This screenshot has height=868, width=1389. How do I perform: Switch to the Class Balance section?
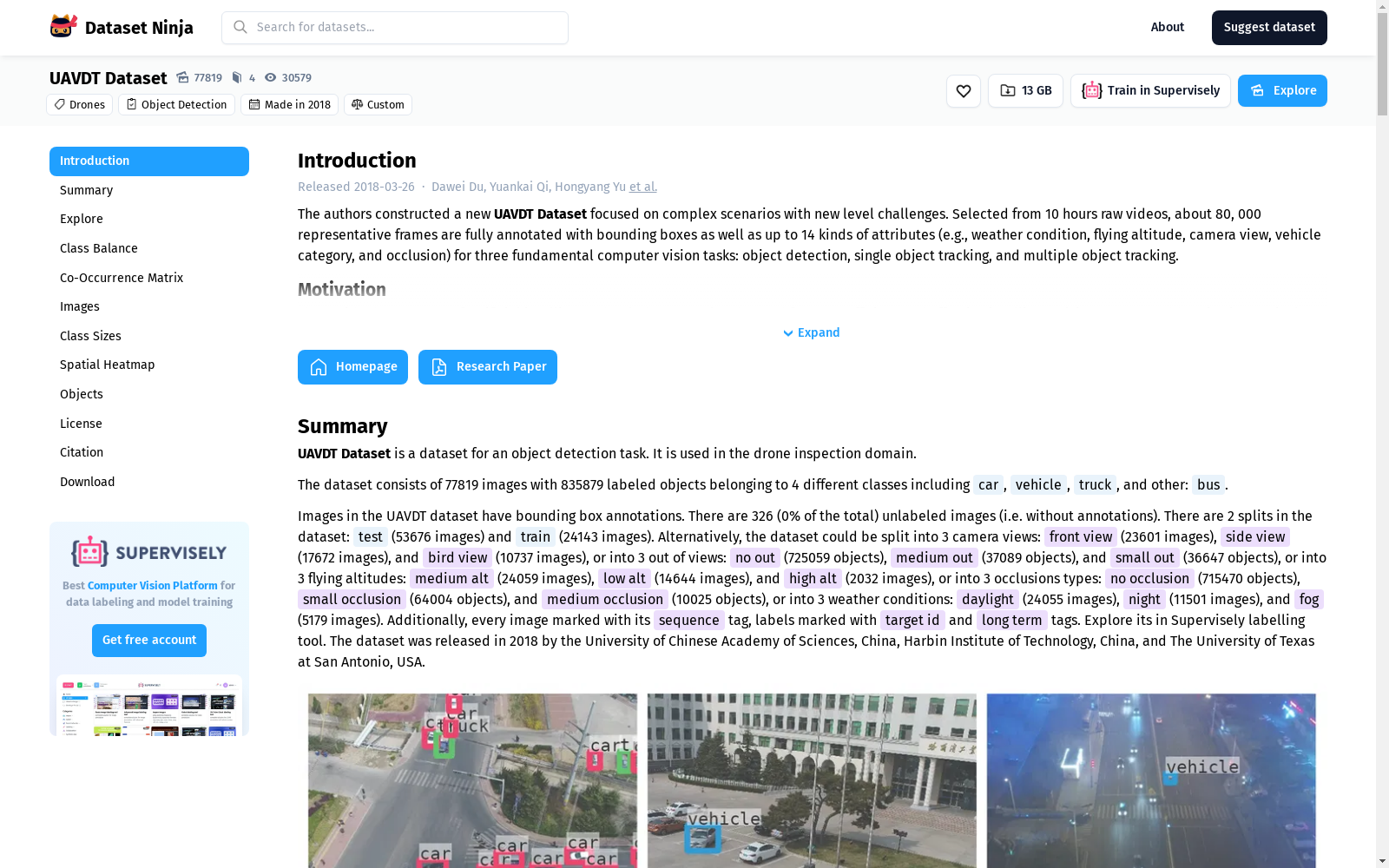(98, 248)
